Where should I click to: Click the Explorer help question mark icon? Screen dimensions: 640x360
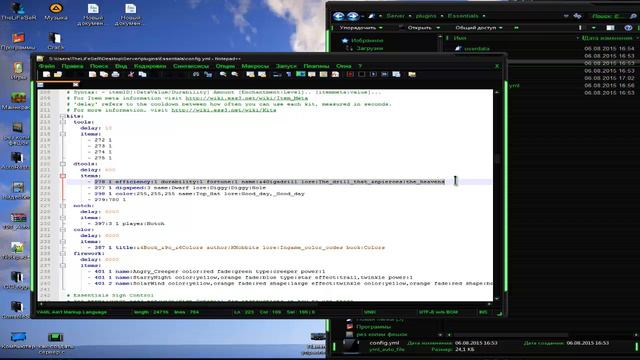(x=628, y=28)
